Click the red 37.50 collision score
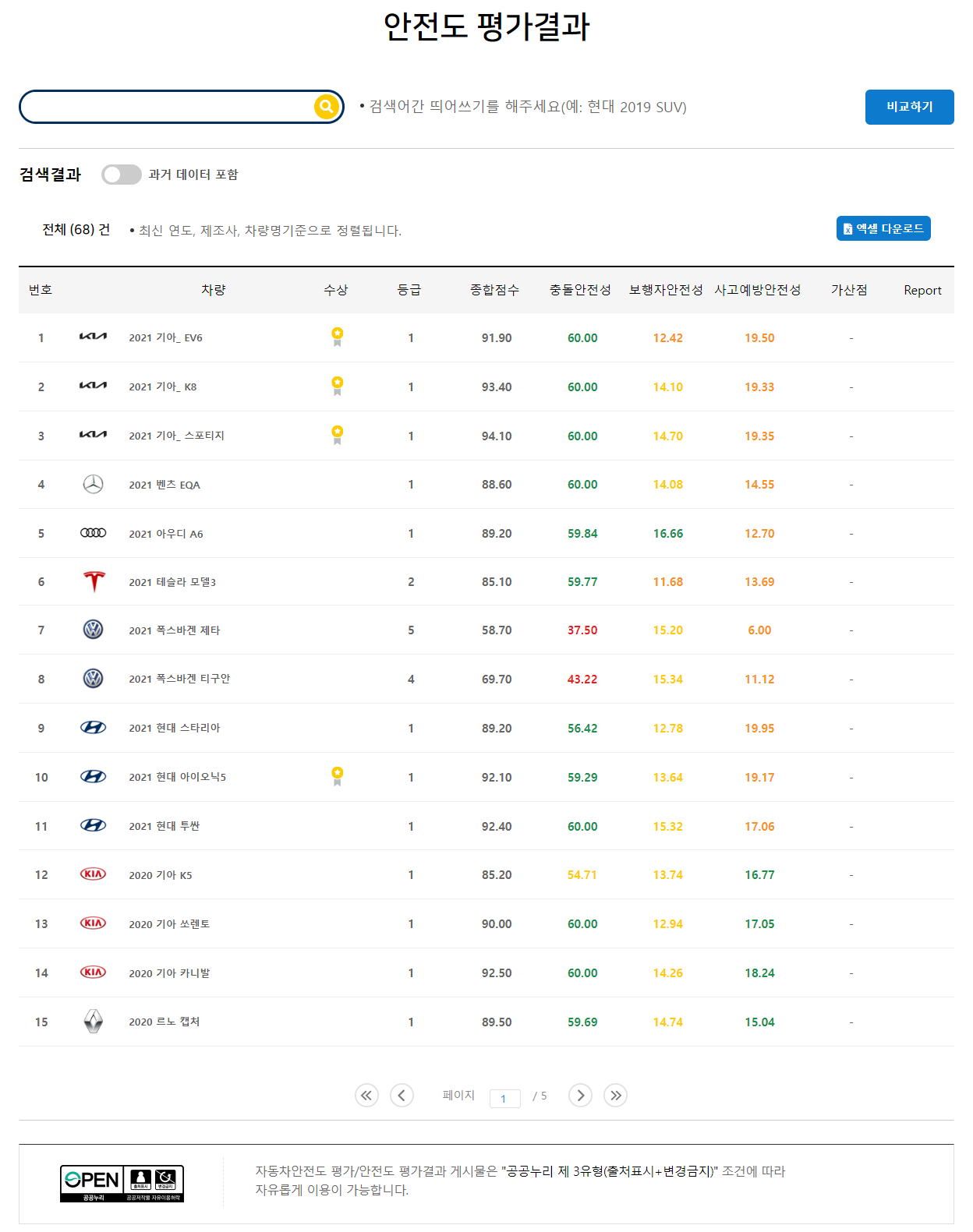 click(582, 630)
